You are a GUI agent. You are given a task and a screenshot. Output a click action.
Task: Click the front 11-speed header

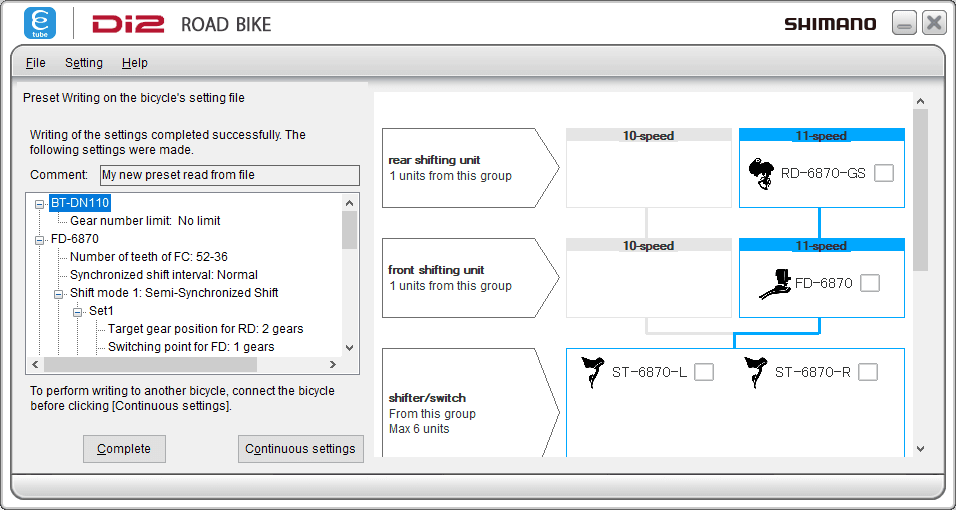coord(821,245)
